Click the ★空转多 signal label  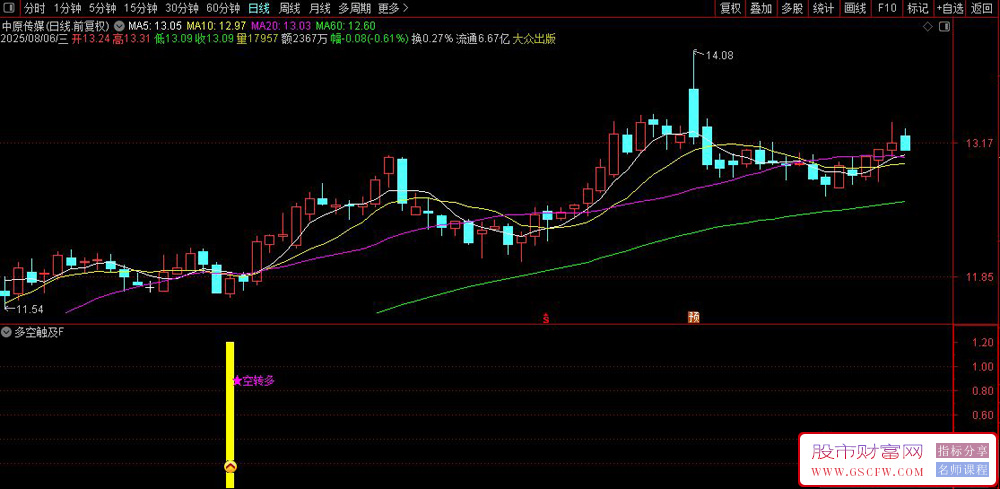click(253, 381)
